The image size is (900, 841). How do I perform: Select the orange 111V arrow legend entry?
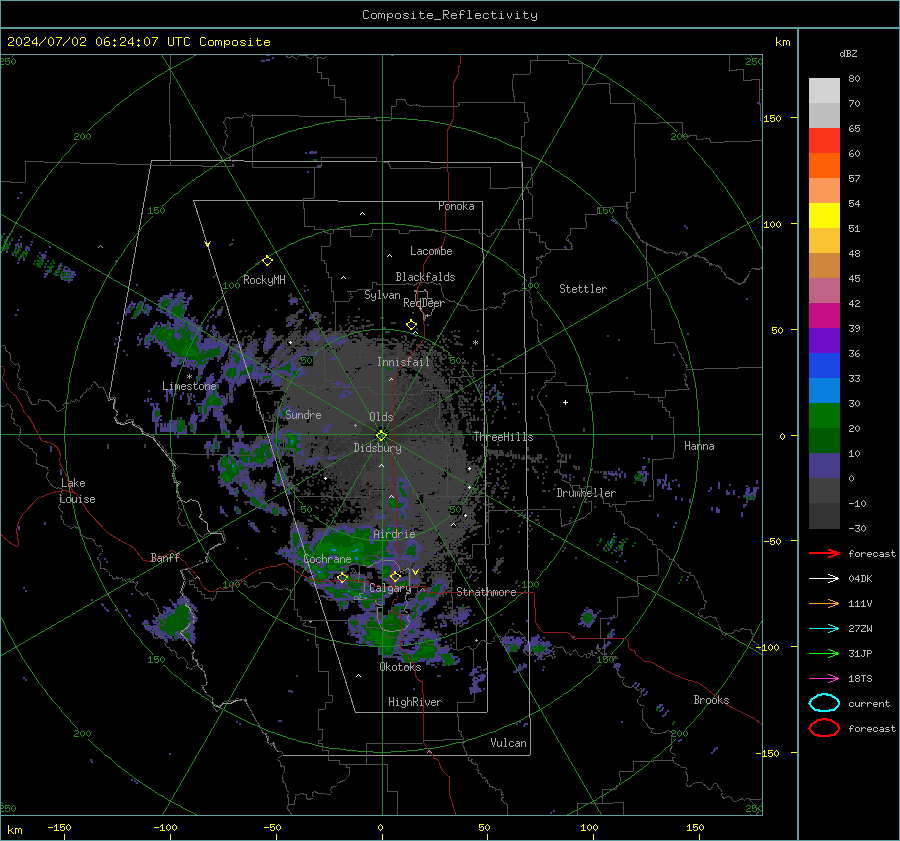(824, 603)
